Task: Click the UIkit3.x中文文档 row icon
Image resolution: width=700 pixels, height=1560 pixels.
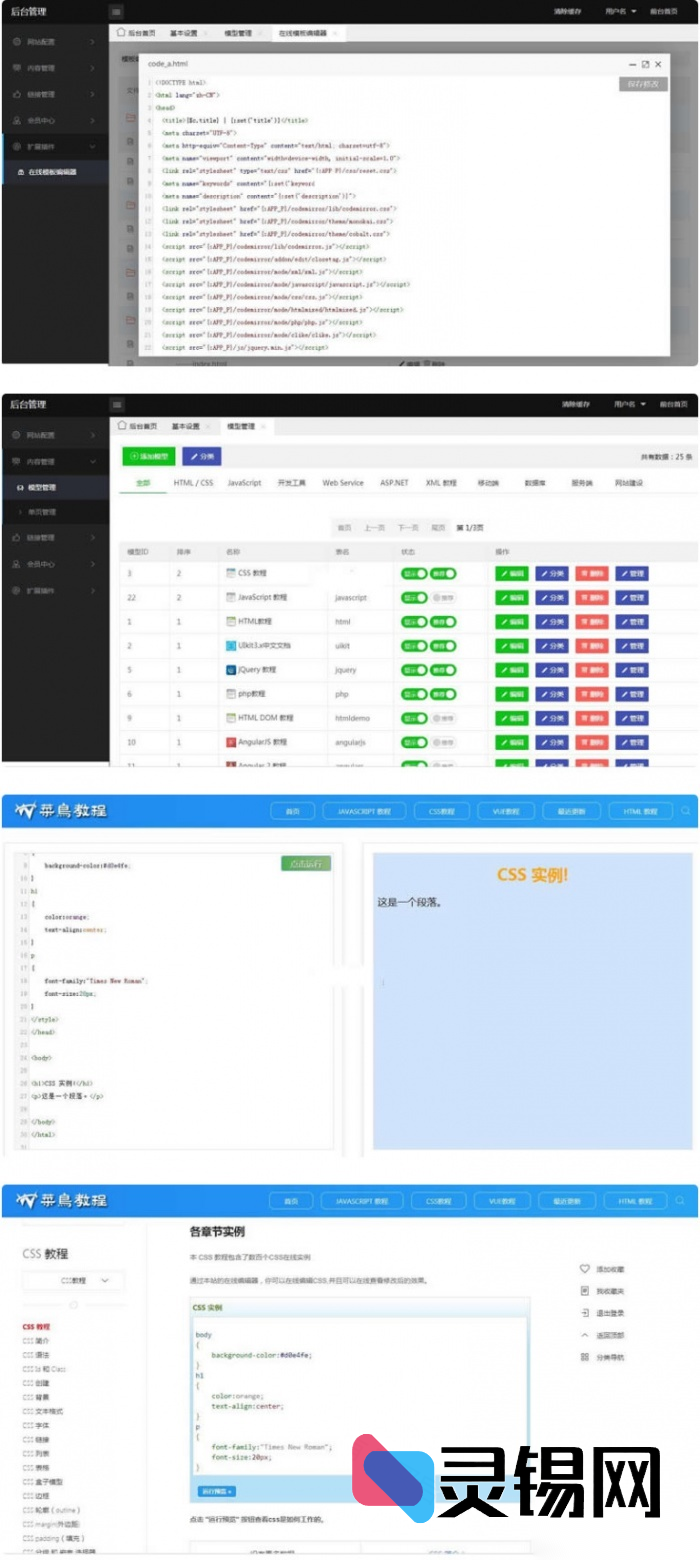Action: tap(231, 645)
